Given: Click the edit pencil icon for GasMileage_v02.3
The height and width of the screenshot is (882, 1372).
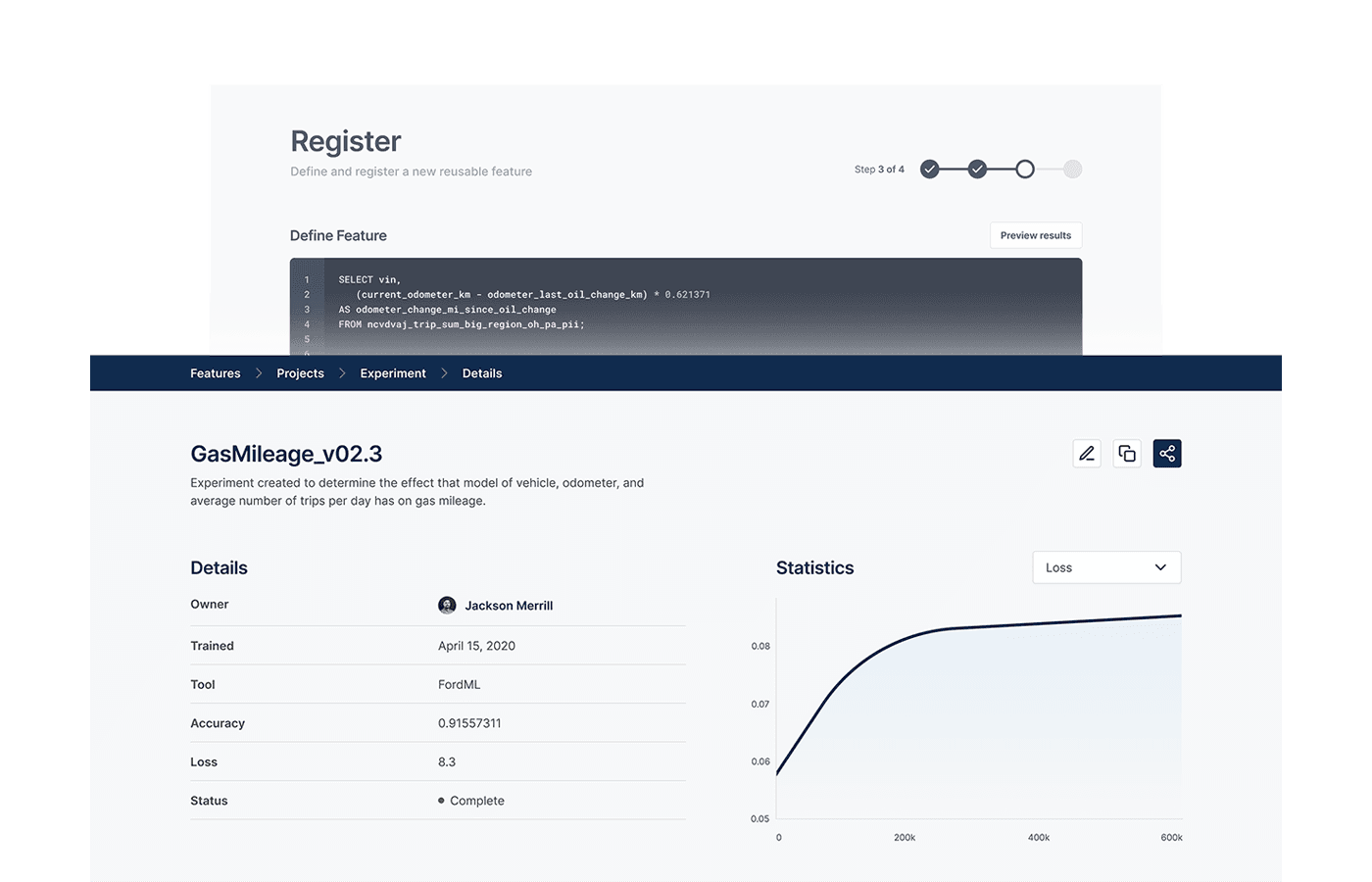Looking at the screenshot, I should (x=1087, y=454).
